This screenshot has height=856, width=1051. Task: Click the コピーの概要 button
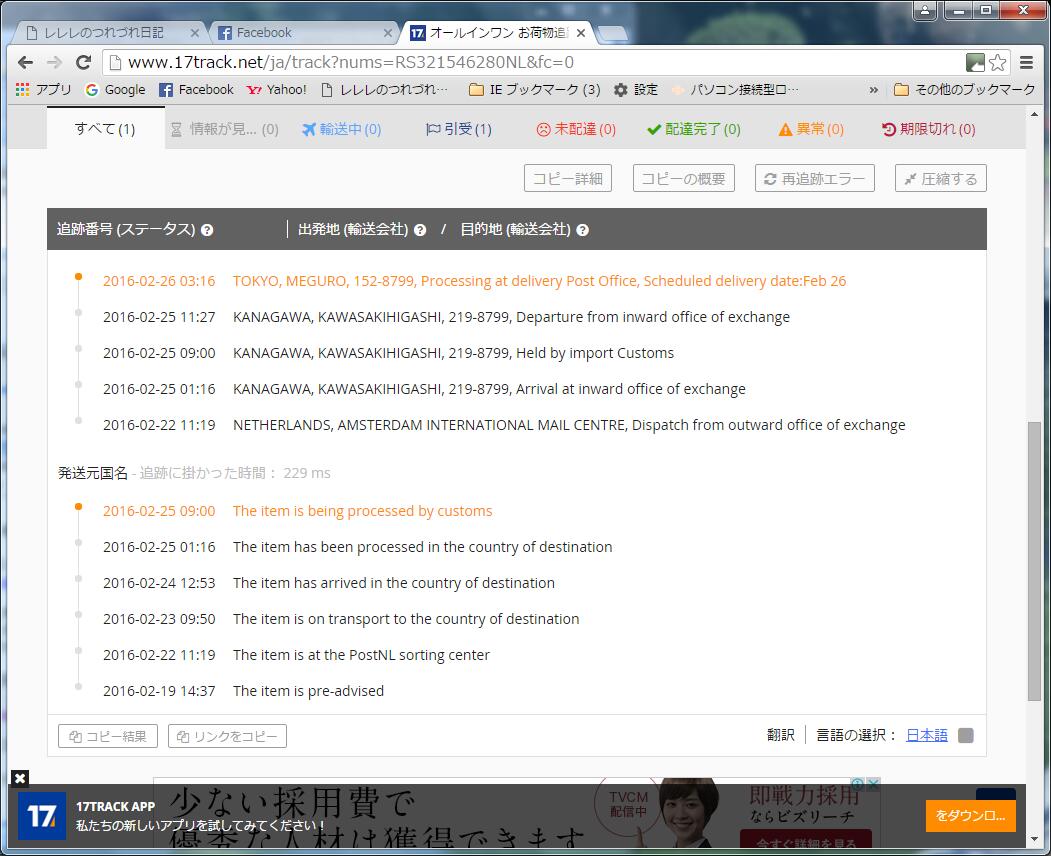[684, 178]
